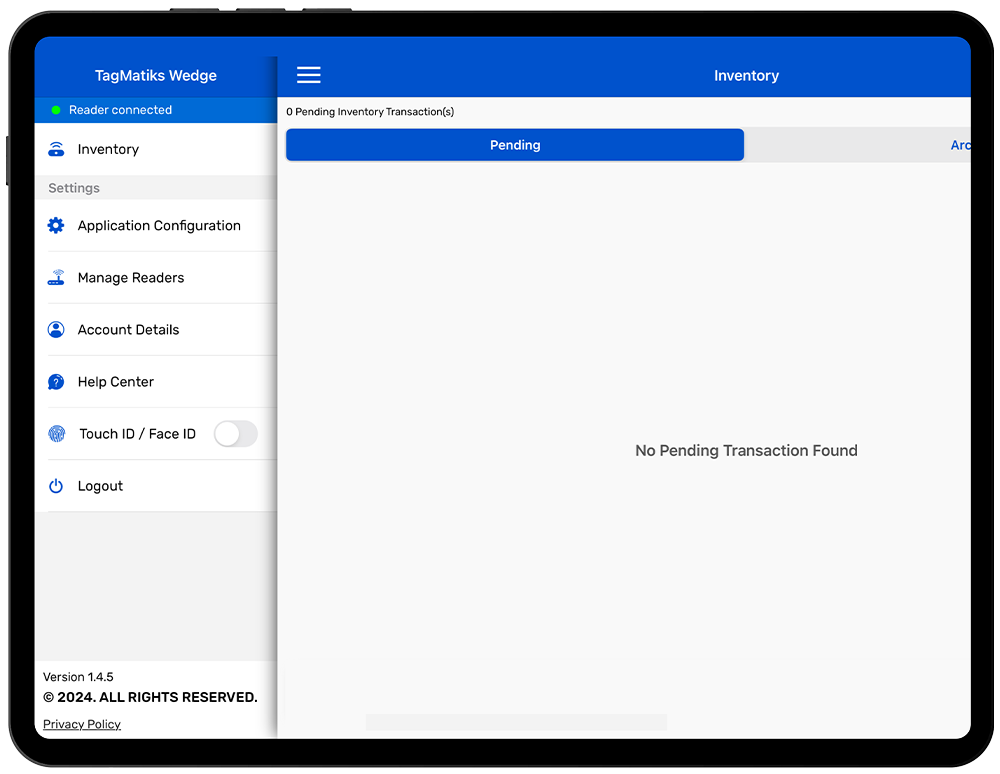The image size is (1000, 774).
Task: Open the Privacy Policy link
Action: 82,724
